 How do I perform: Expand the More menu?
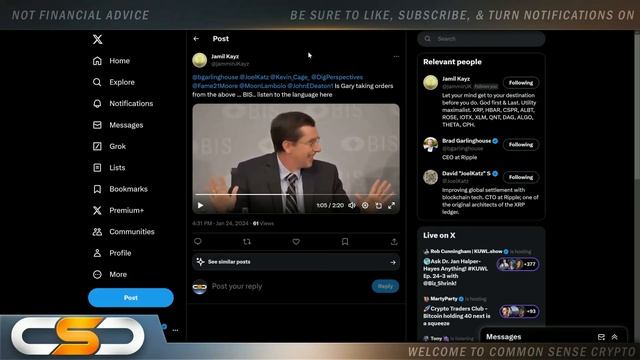(109, 274)
